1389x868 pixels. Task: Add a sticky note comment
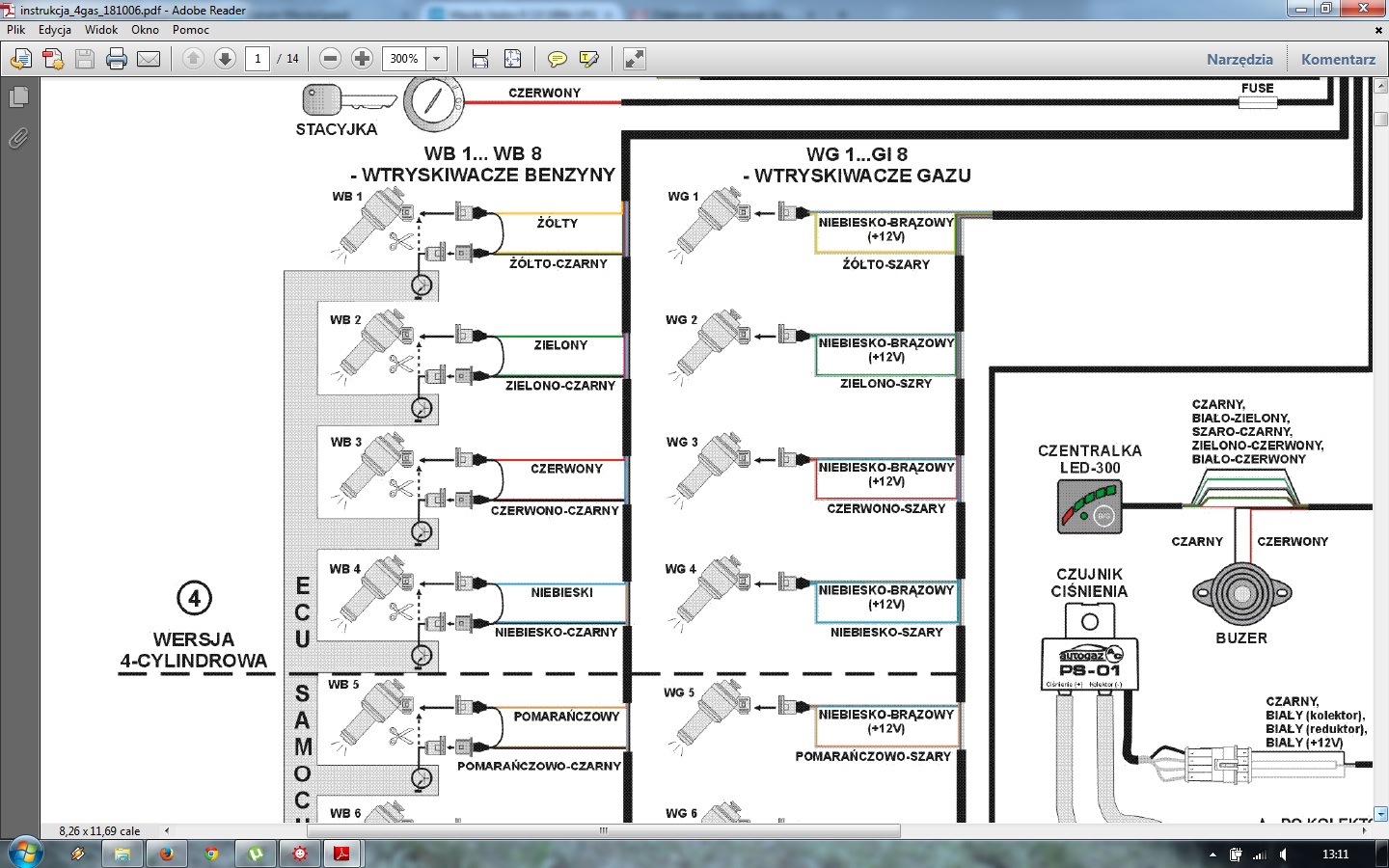tap(557, 59)
